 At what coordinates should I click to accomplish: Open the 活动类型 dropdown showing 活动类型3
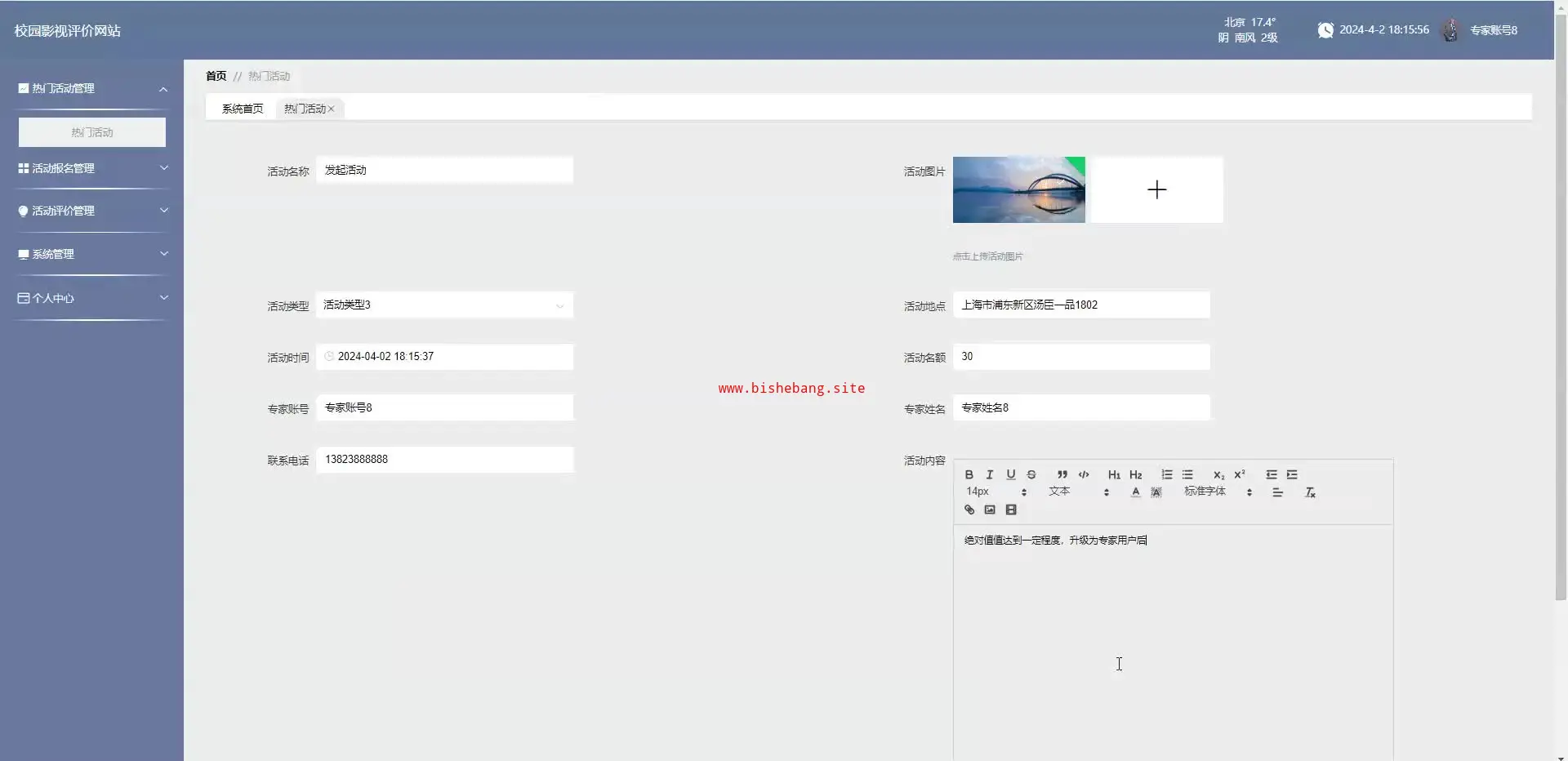click(x=444, y=305)
